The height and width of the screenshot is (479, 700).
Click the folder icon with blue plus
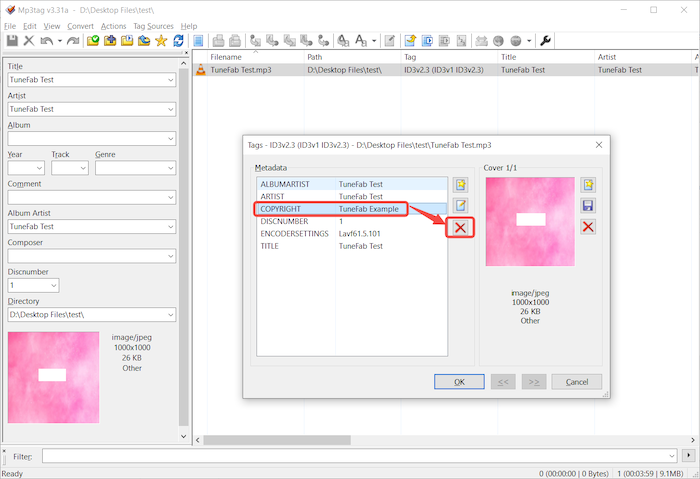pos(110,41)
